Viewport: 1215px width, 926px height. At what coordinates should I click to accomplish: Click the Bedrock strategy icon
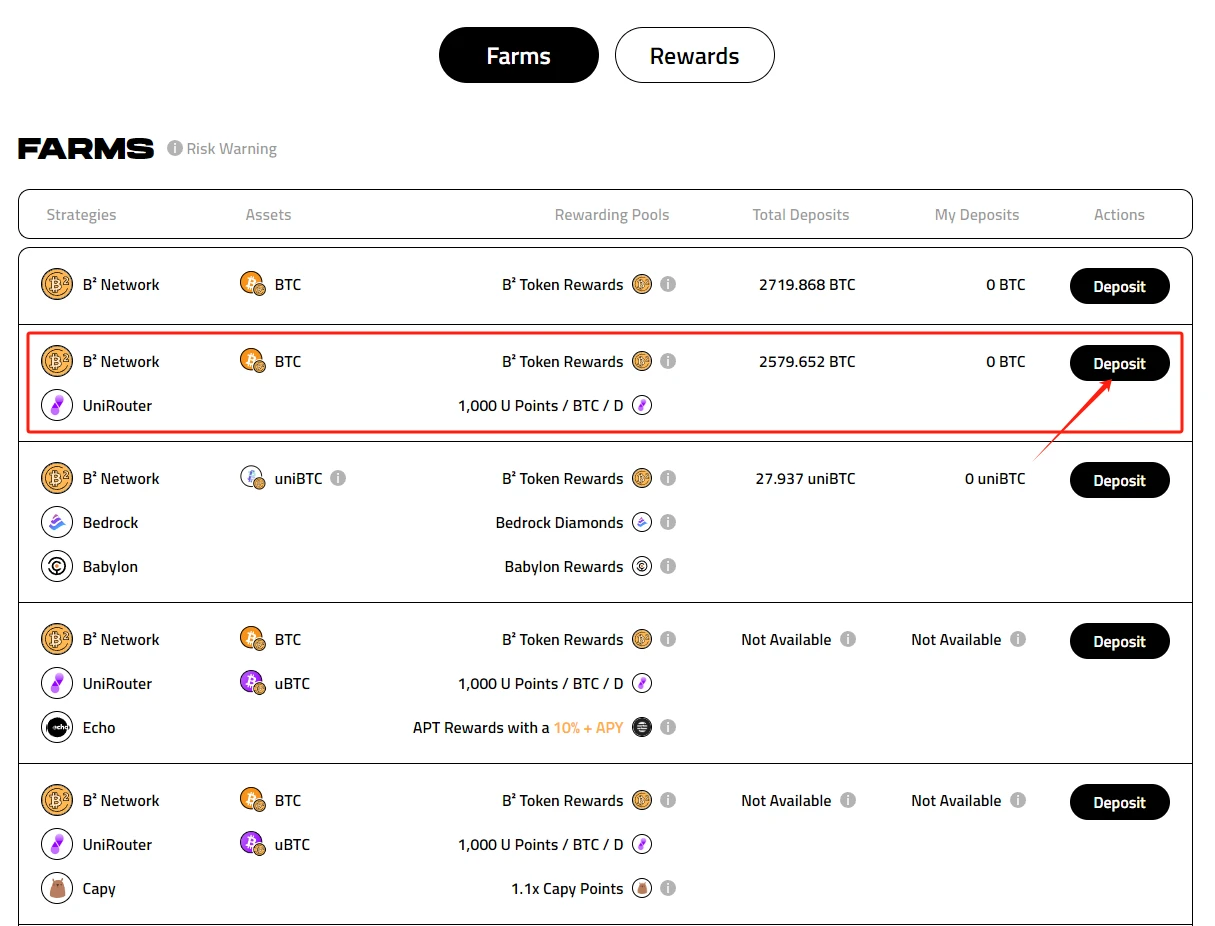click(57, 522)
